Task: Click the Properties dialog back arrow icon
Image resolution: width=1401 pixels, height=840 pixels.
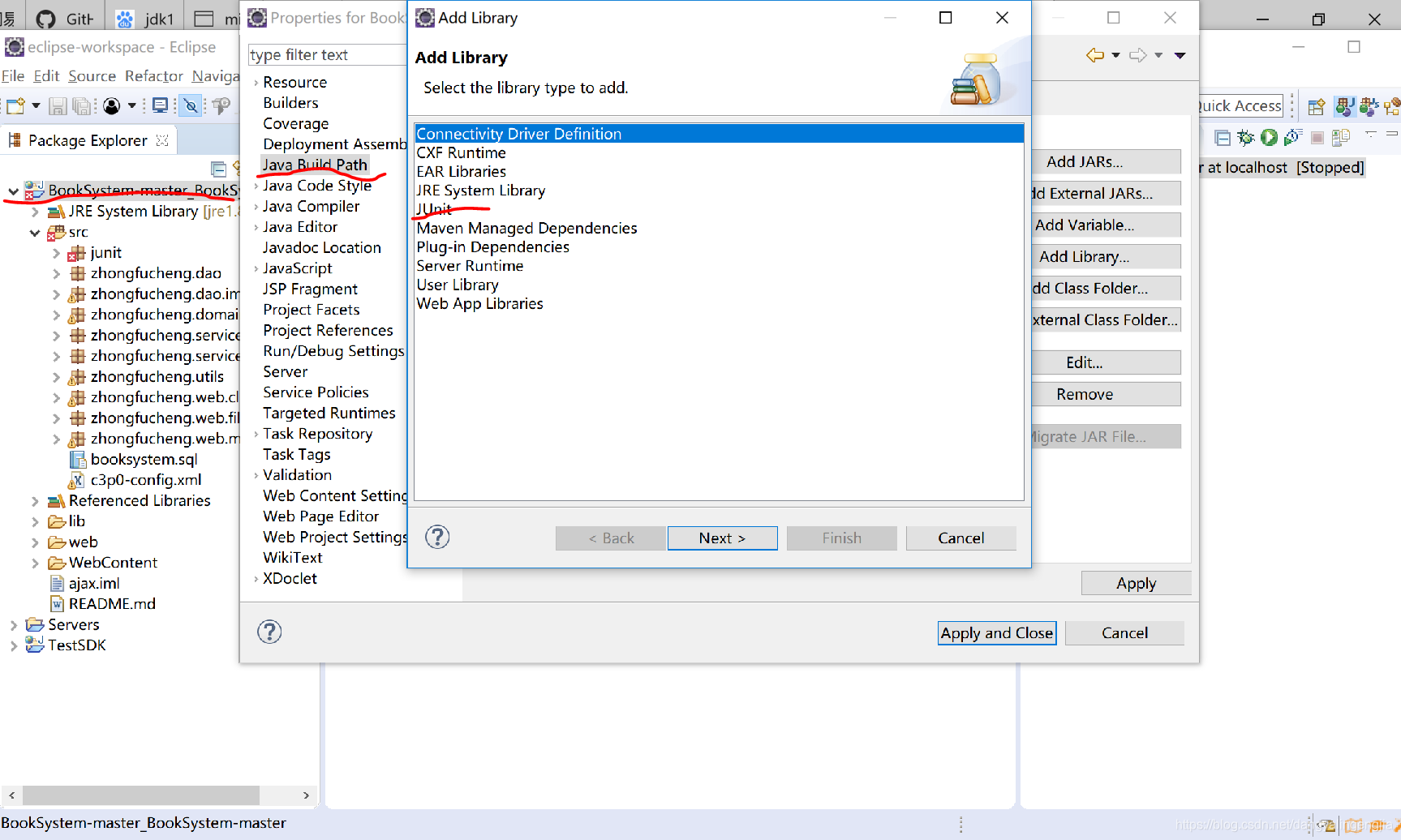Action: tap(1095, 55)
